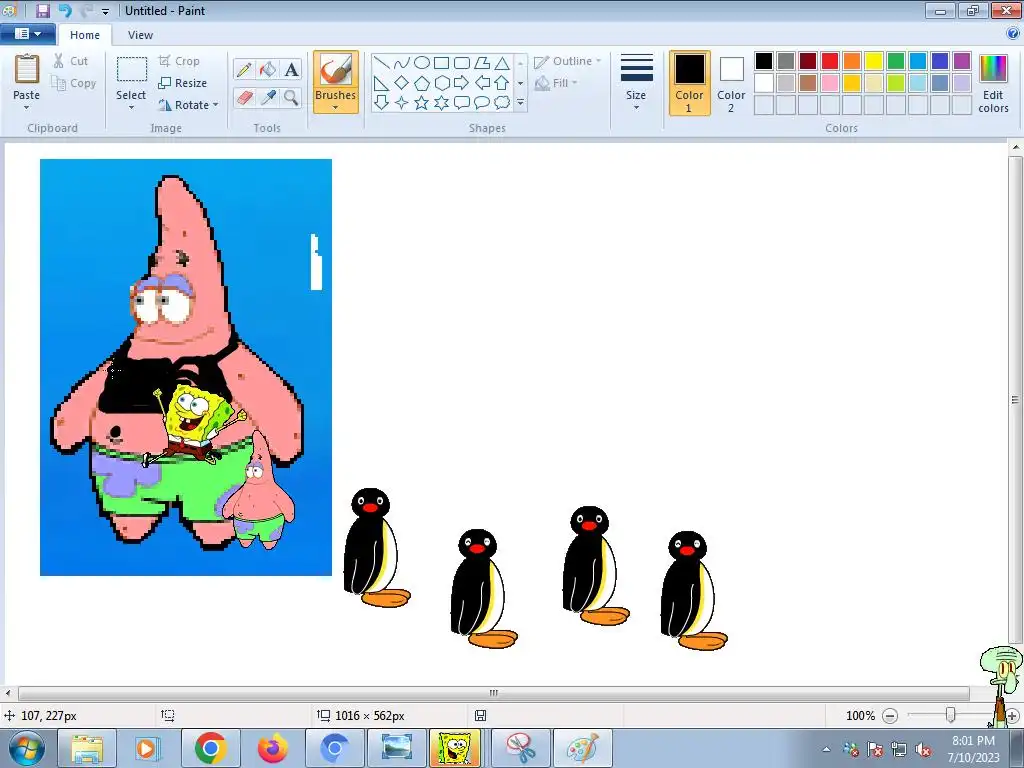Open the shape Outline dropdown
The image size is (1024, 768).
tap(568, 61)
